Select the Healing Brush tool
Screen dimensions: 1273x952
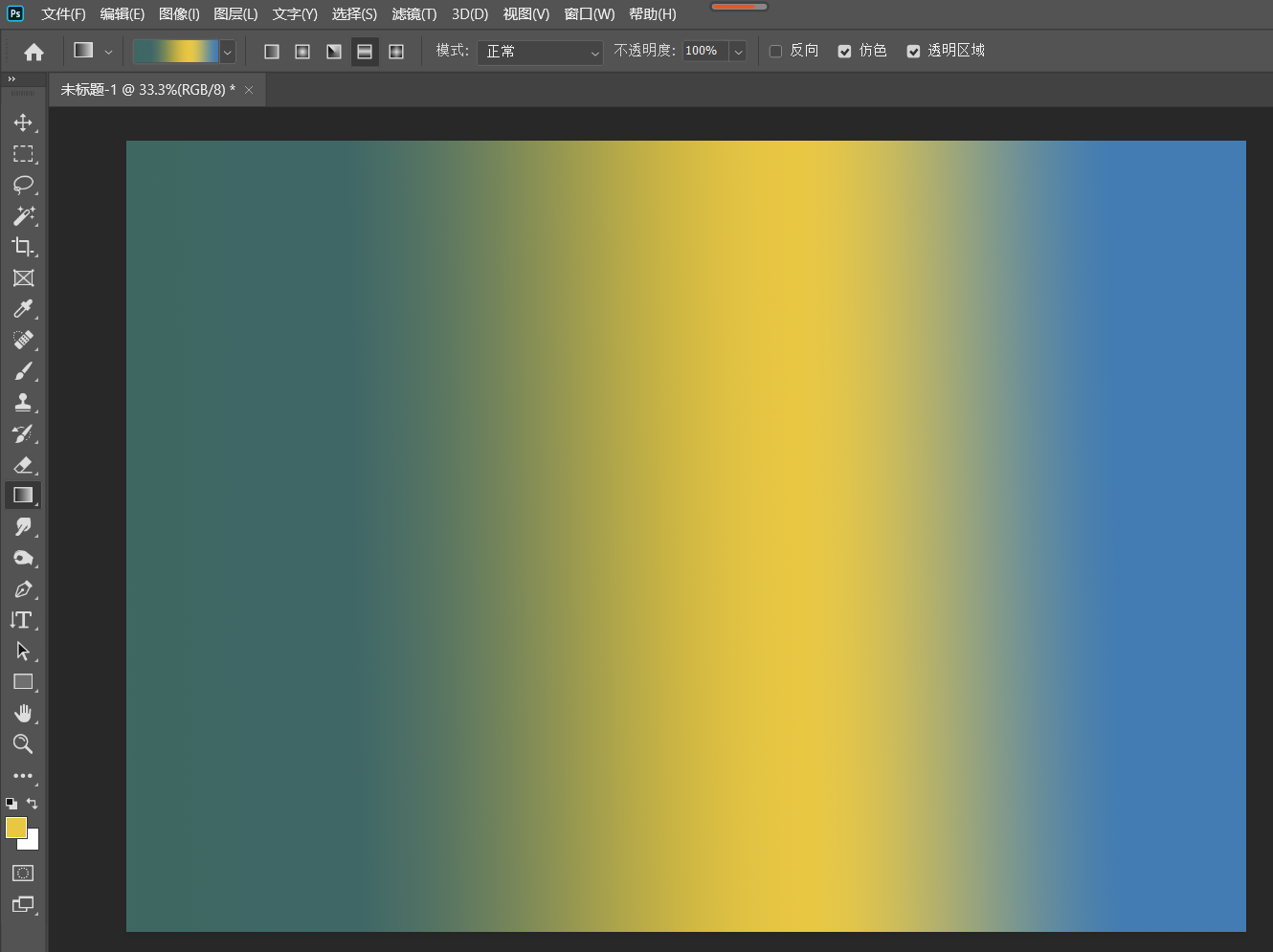(x=23, y=340)
